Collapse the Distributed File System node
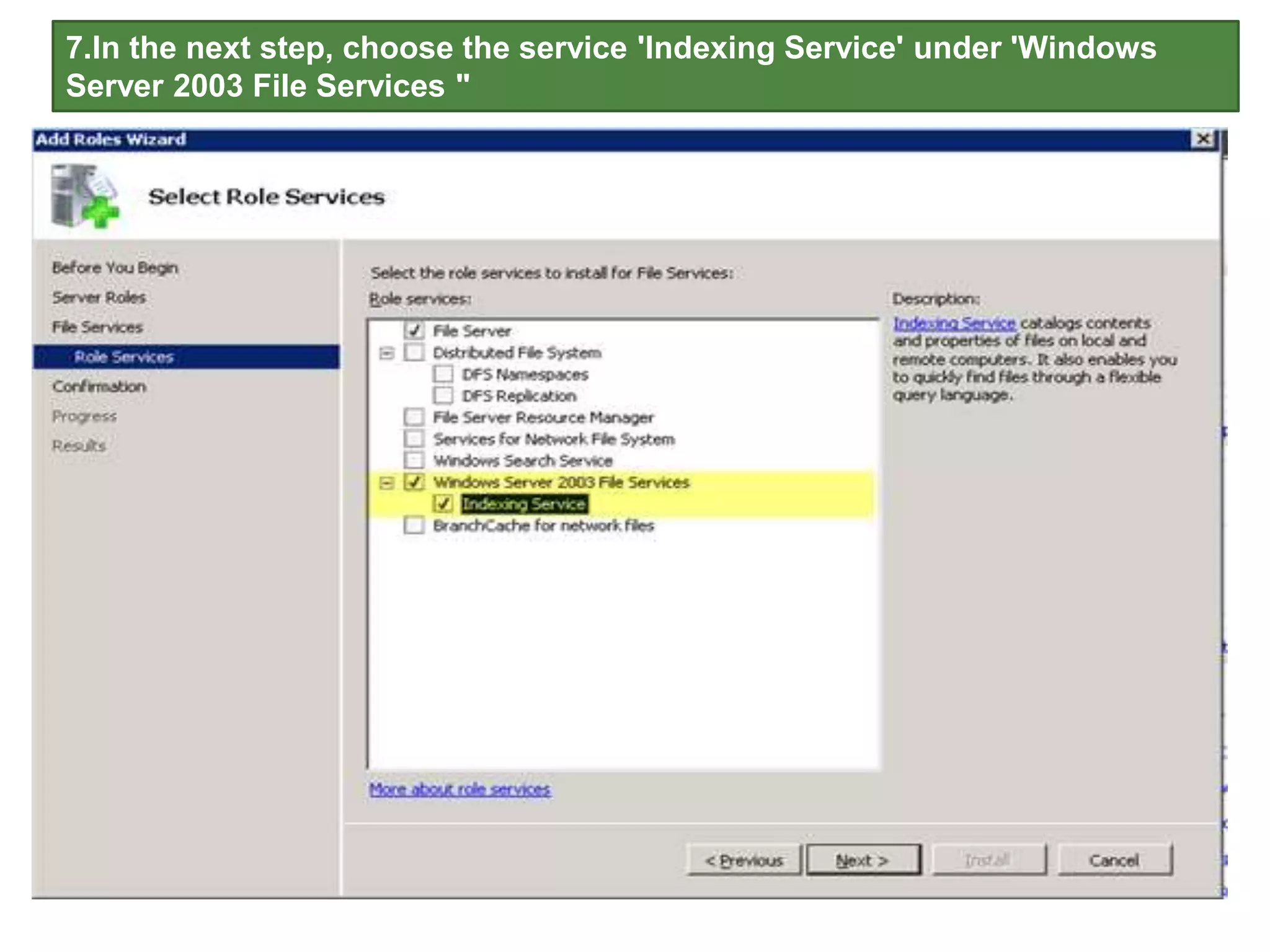Viewport: 1270px width, 952px height. click(387, 353)
